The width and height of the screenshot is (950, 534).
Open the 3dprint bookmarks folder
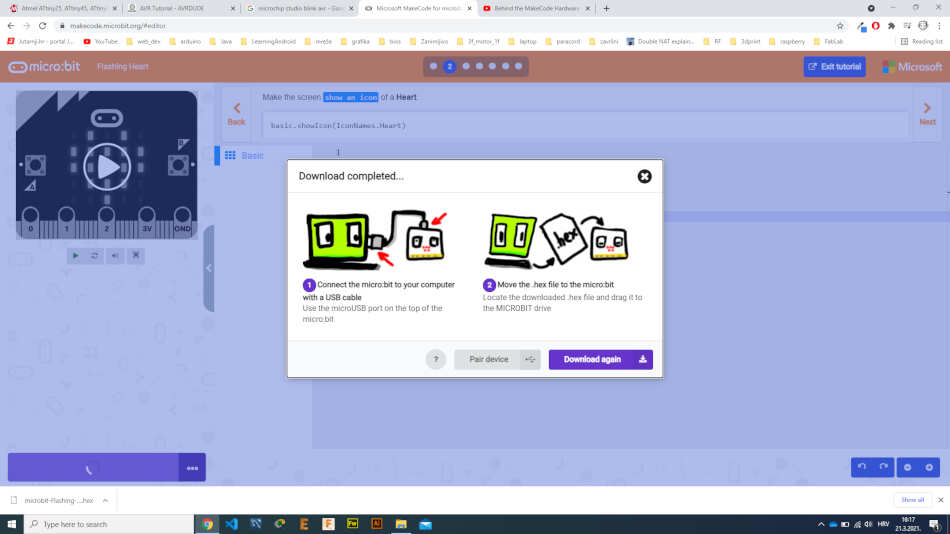745,42
